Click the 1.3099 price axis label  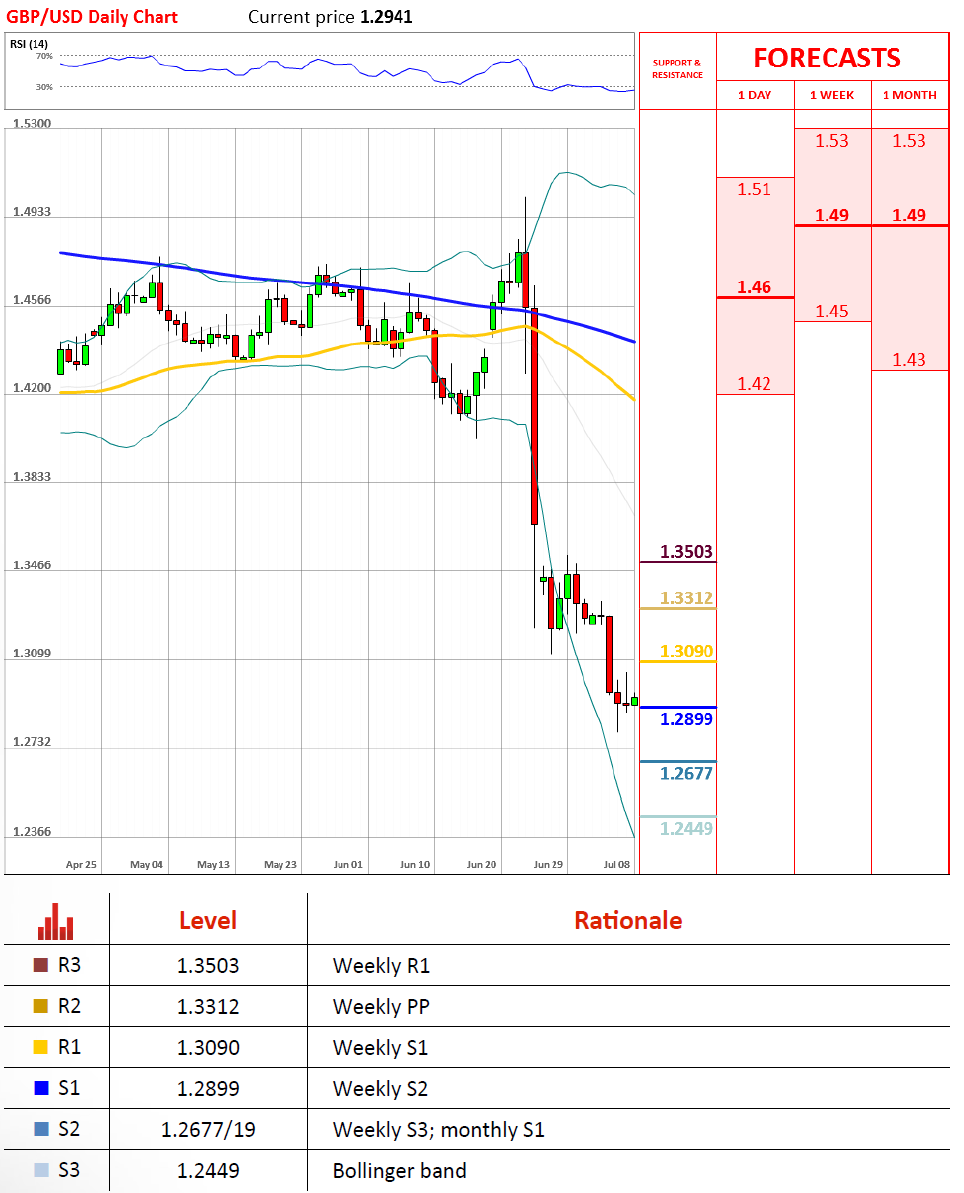(32, 654)
